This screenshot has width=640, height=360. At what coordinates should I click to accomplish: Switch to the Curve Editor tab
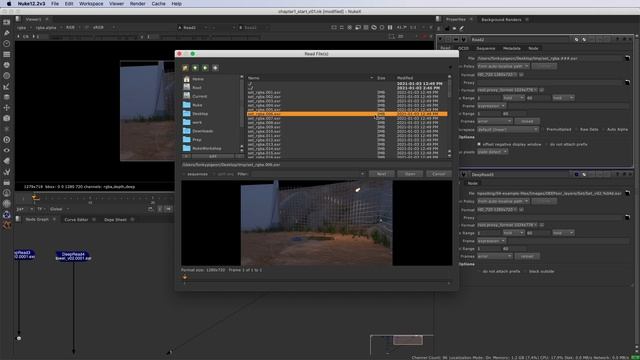click(76, 220)
